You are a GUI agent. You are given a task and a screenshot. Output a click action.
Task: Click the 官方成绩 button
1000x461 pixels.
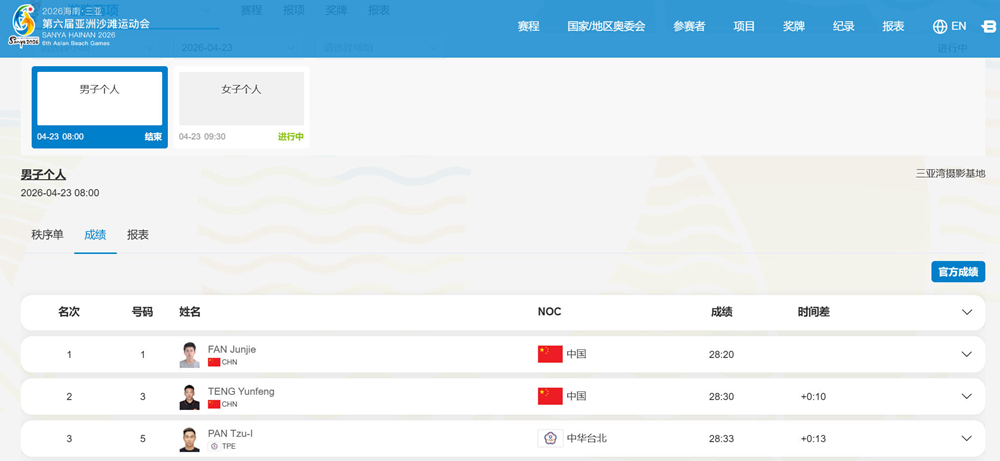click(957, 272)
